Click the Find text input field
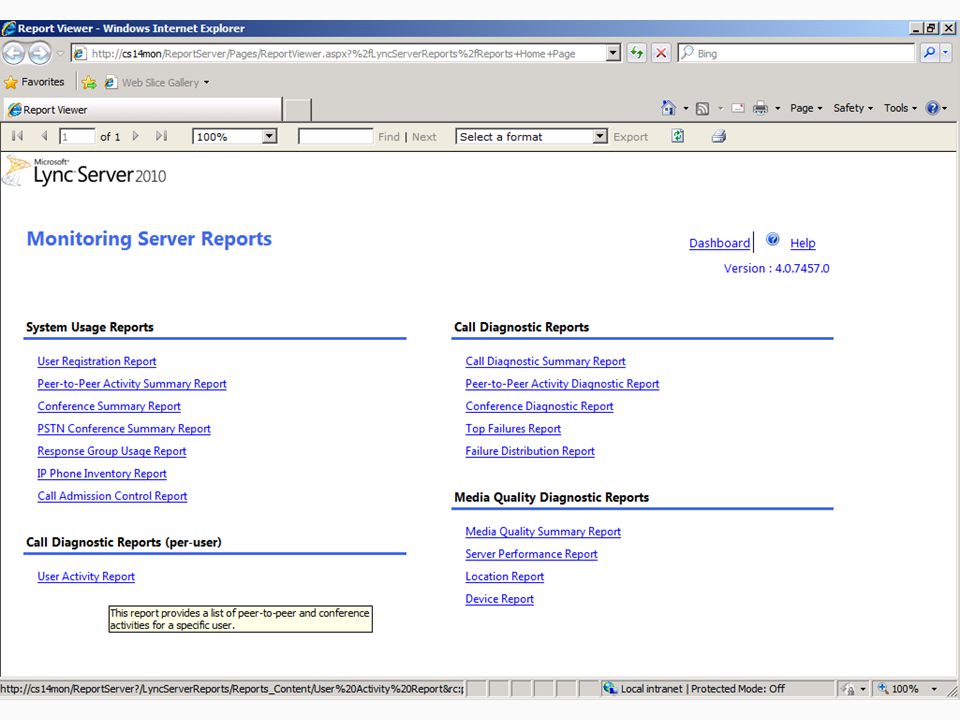Viewport: 960px width, 720px height. point(336,136)
